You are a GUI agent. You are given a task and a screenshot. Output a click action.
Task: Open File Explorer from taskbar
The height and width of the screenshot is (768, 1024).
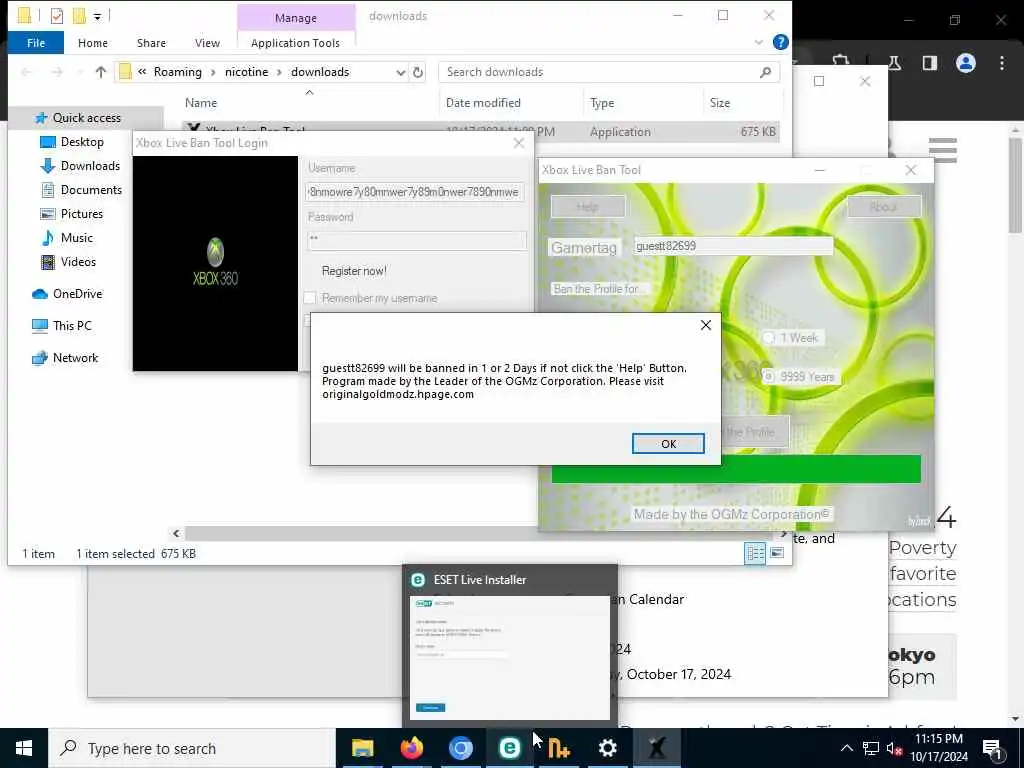[362, 748]
